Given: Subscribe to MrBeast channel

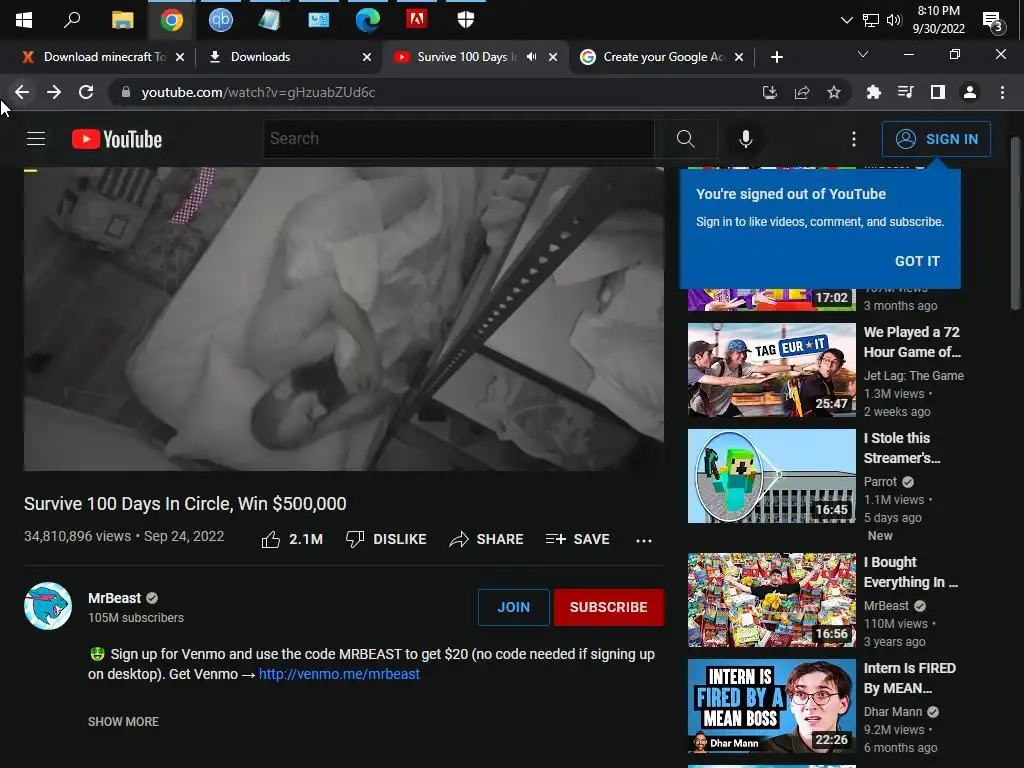Looking at the screenshot, I should [609, 607].
